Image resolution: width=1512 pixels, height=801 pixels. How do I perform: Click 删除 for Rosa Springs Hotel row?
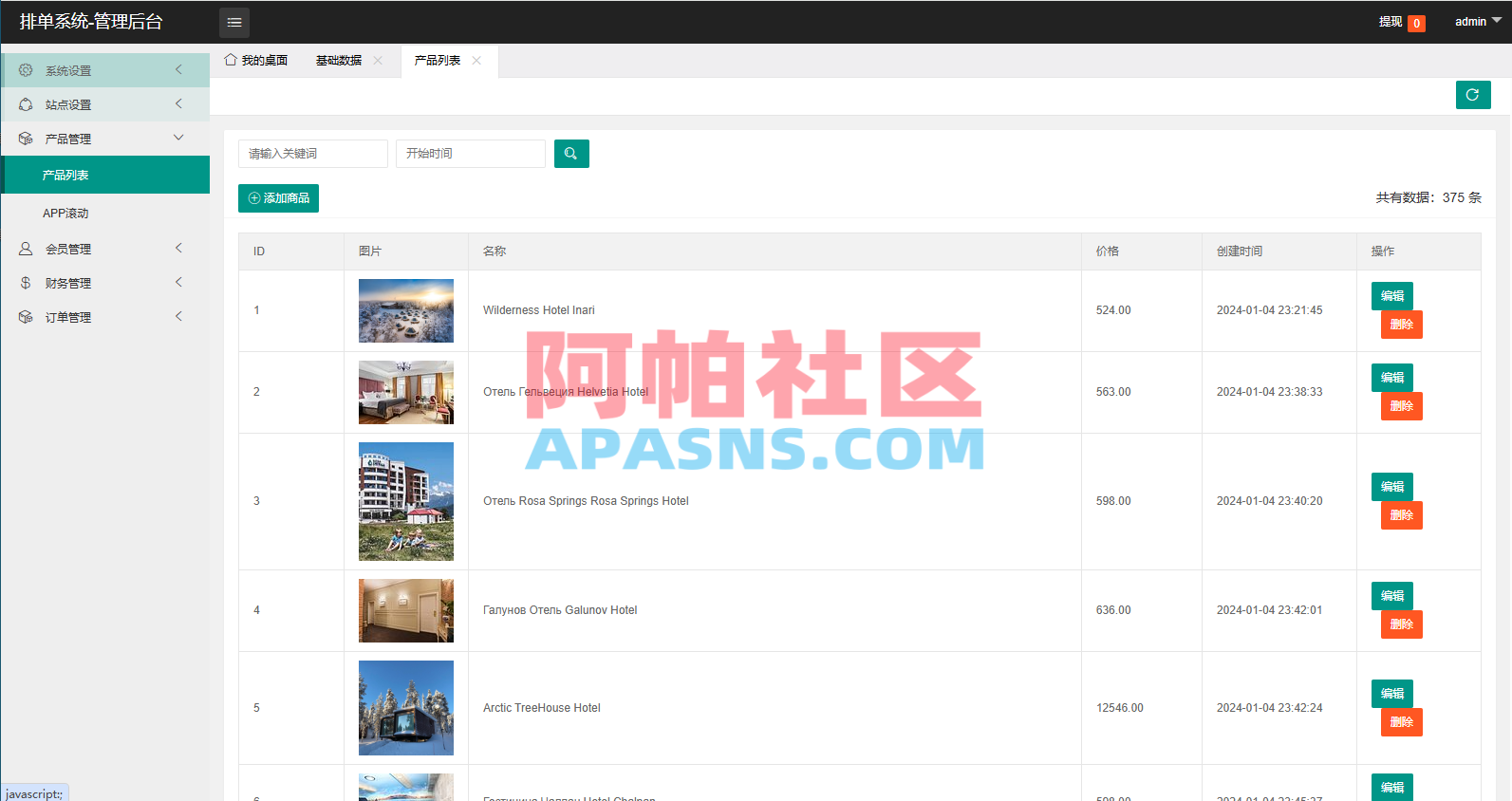(1402, 515)
